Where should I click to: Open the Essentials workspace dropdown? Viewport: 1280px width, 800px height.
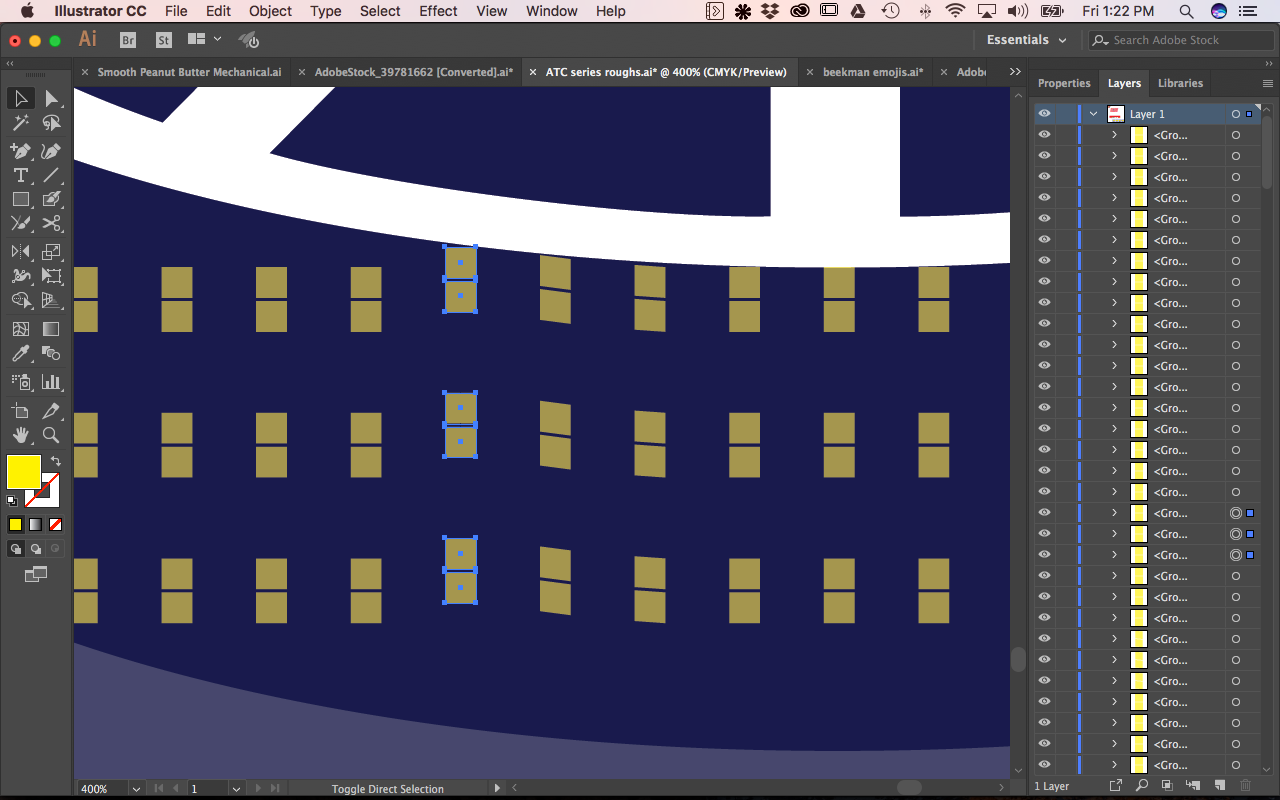1027,40
